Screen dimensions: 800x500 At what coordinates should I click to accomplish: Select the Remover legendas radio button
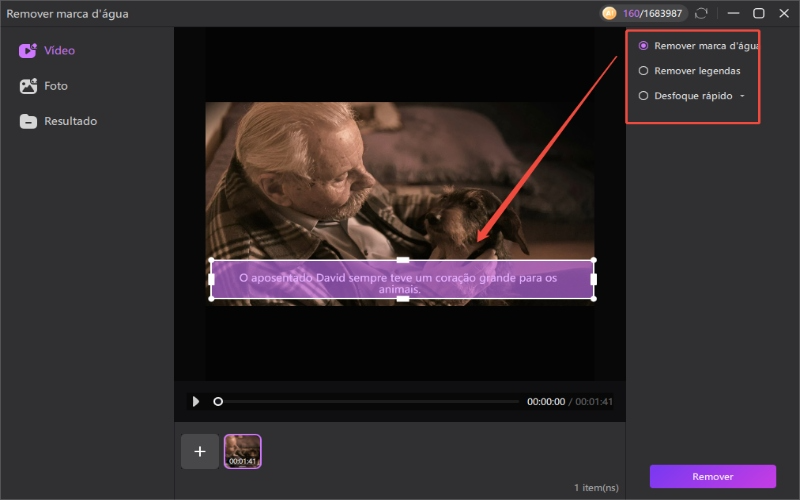pos(644,71)
